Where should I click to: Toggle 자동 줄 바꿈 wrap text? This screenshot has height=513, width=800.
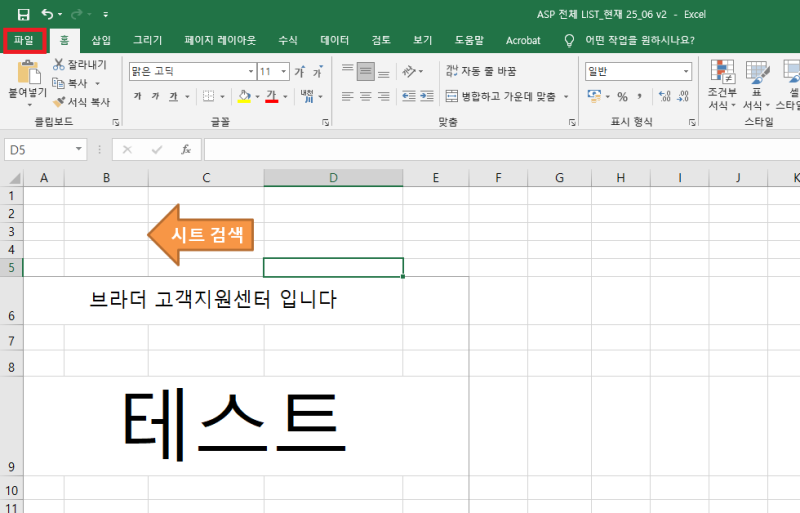click(481, 71)
